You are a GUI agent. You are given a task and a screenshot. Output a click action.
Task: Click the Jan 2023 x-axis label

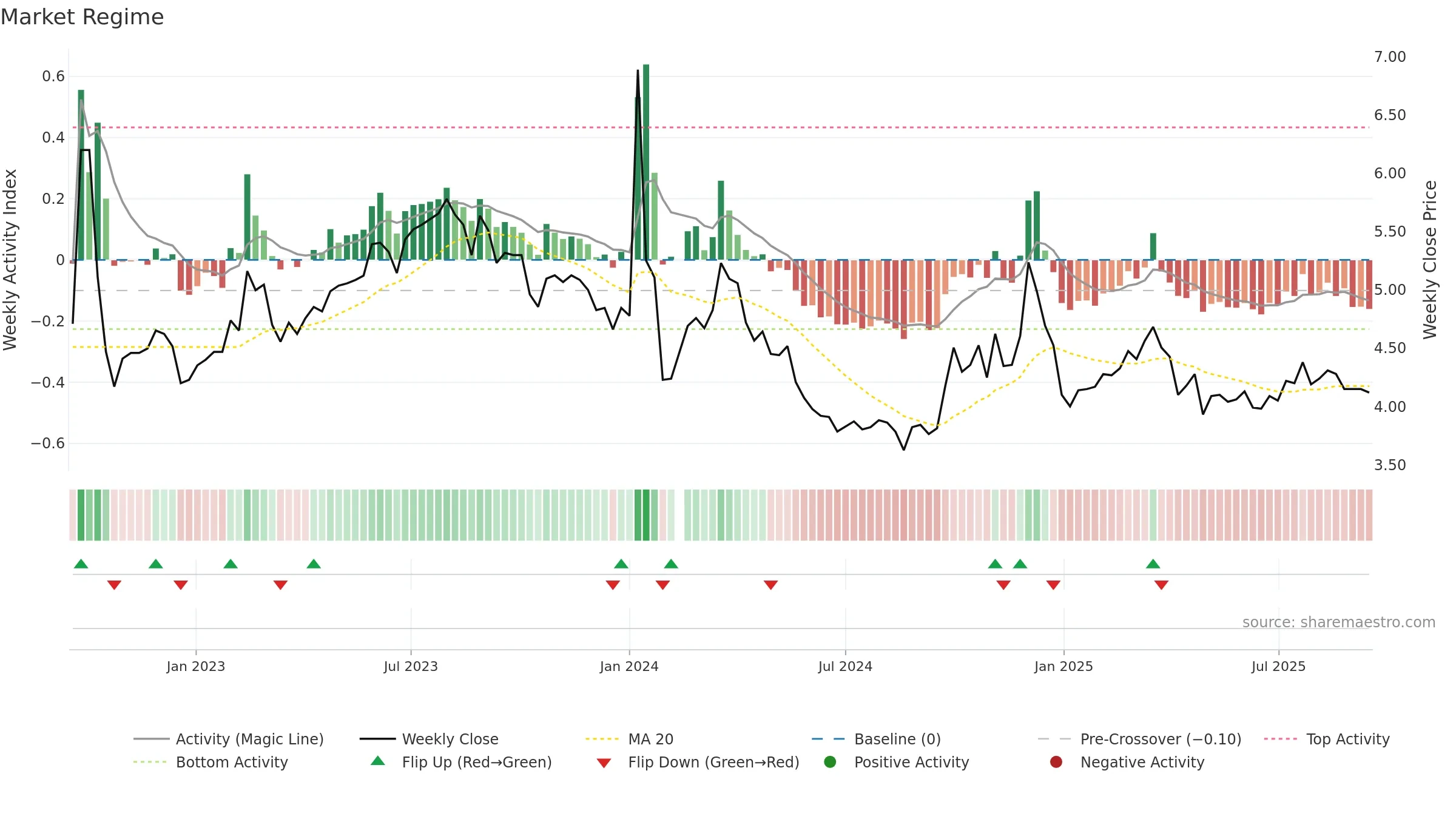pyautogui.click(x=196, y=666)
